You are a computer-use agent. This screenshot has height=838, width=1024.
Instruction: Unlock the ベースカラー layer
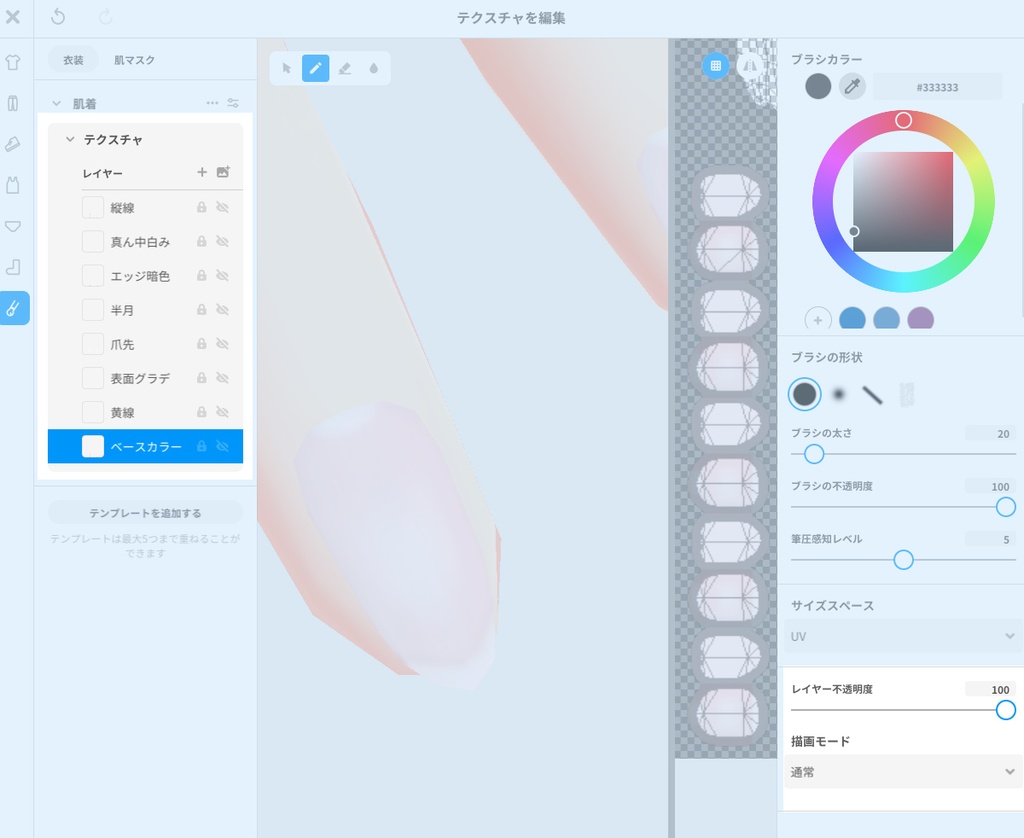[202, 446]
